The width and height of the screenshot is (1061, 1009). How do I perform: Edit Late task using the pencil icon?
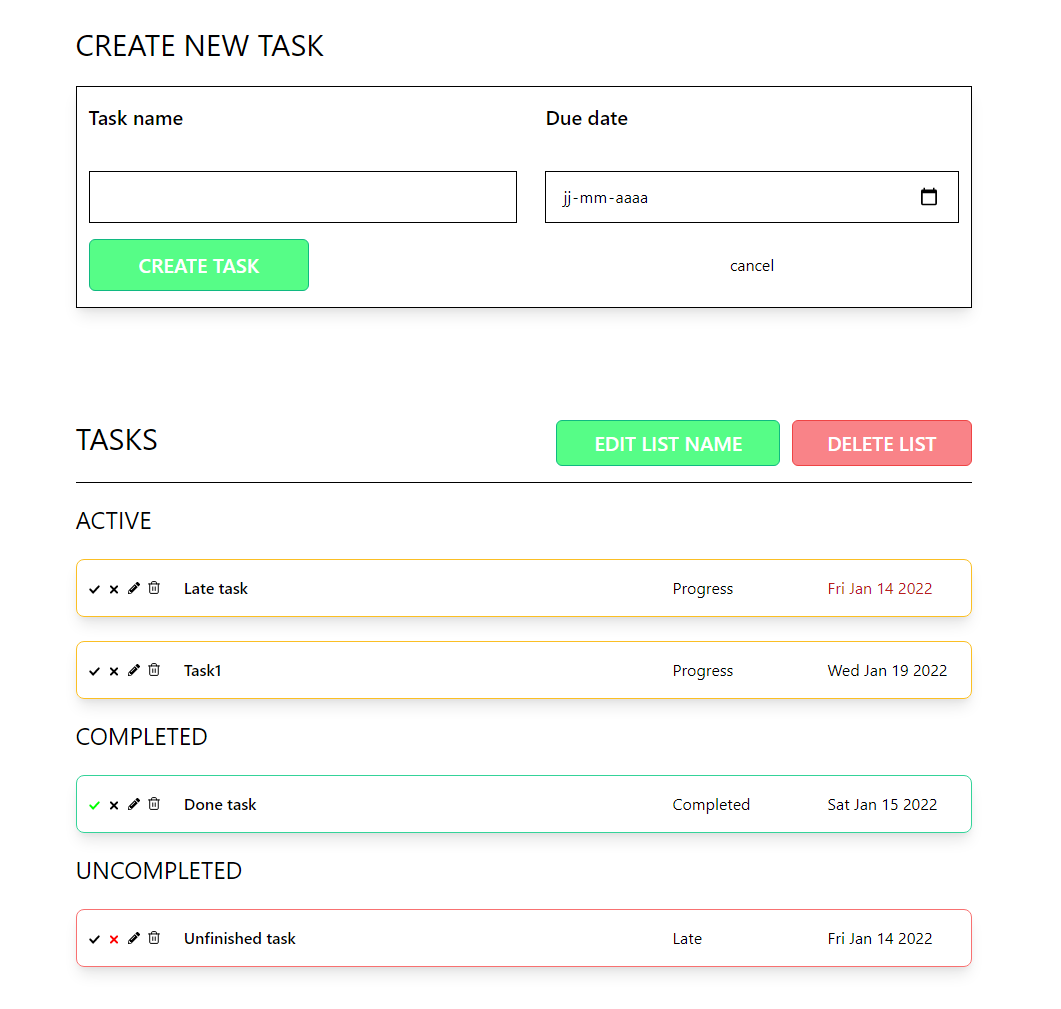[134, 588]
